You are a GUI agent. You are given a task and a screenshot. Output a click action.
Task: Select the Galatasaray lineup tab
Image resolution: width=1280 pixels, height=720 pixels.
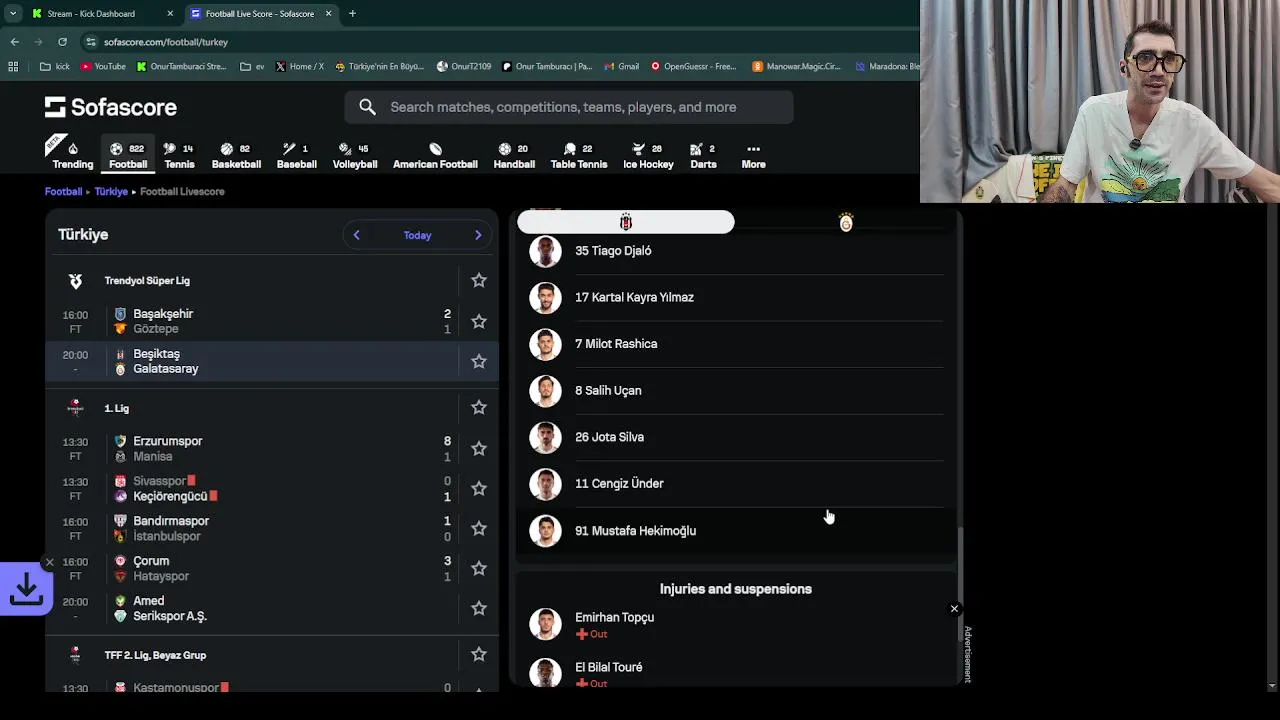[x=846, y=222]
